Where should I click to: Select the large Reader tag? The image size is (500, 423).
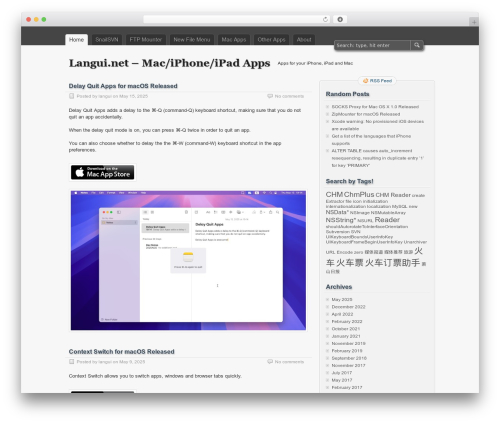[x=387, y=220]
